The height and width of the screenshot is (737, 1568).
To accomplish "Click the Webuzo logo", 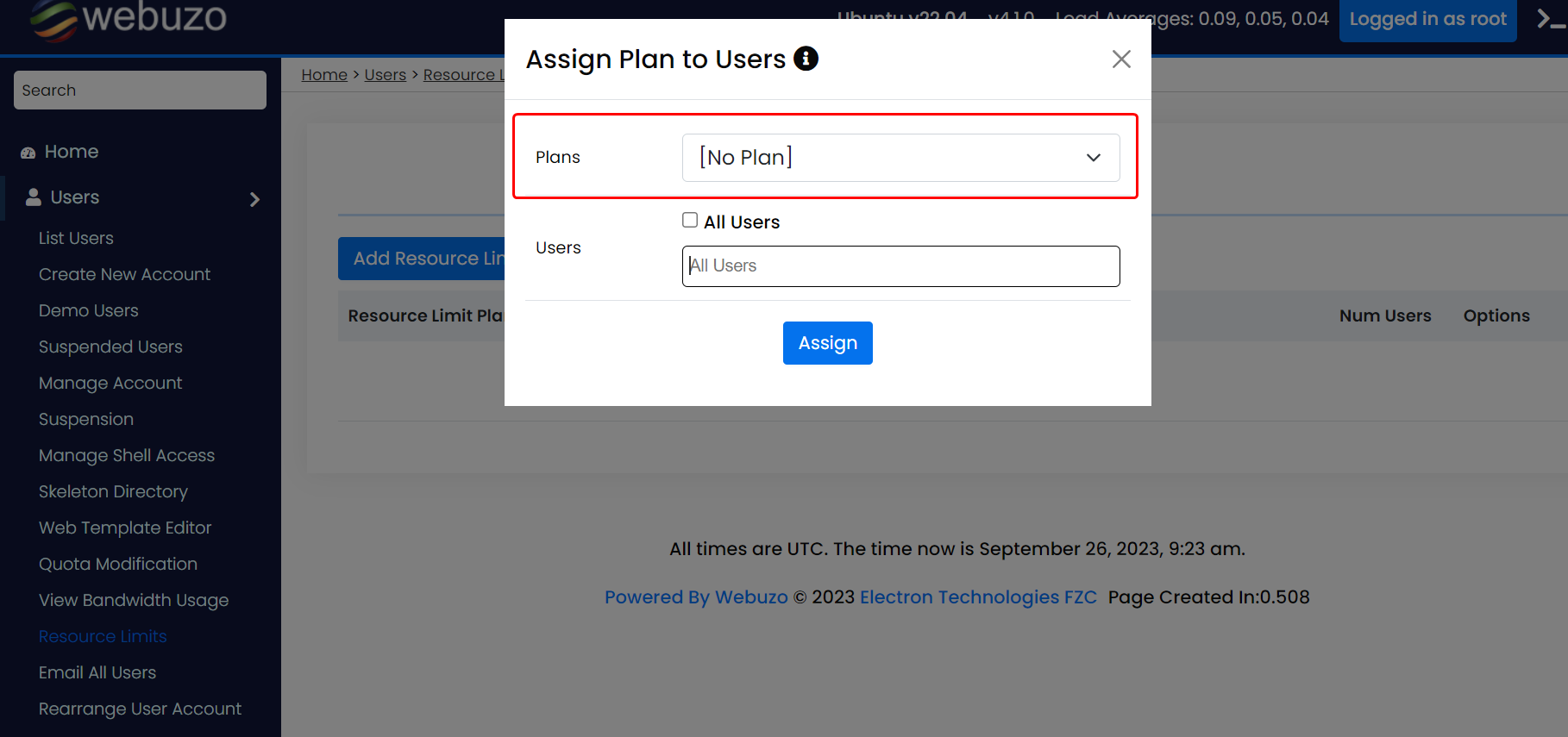I will coord(129,19).
